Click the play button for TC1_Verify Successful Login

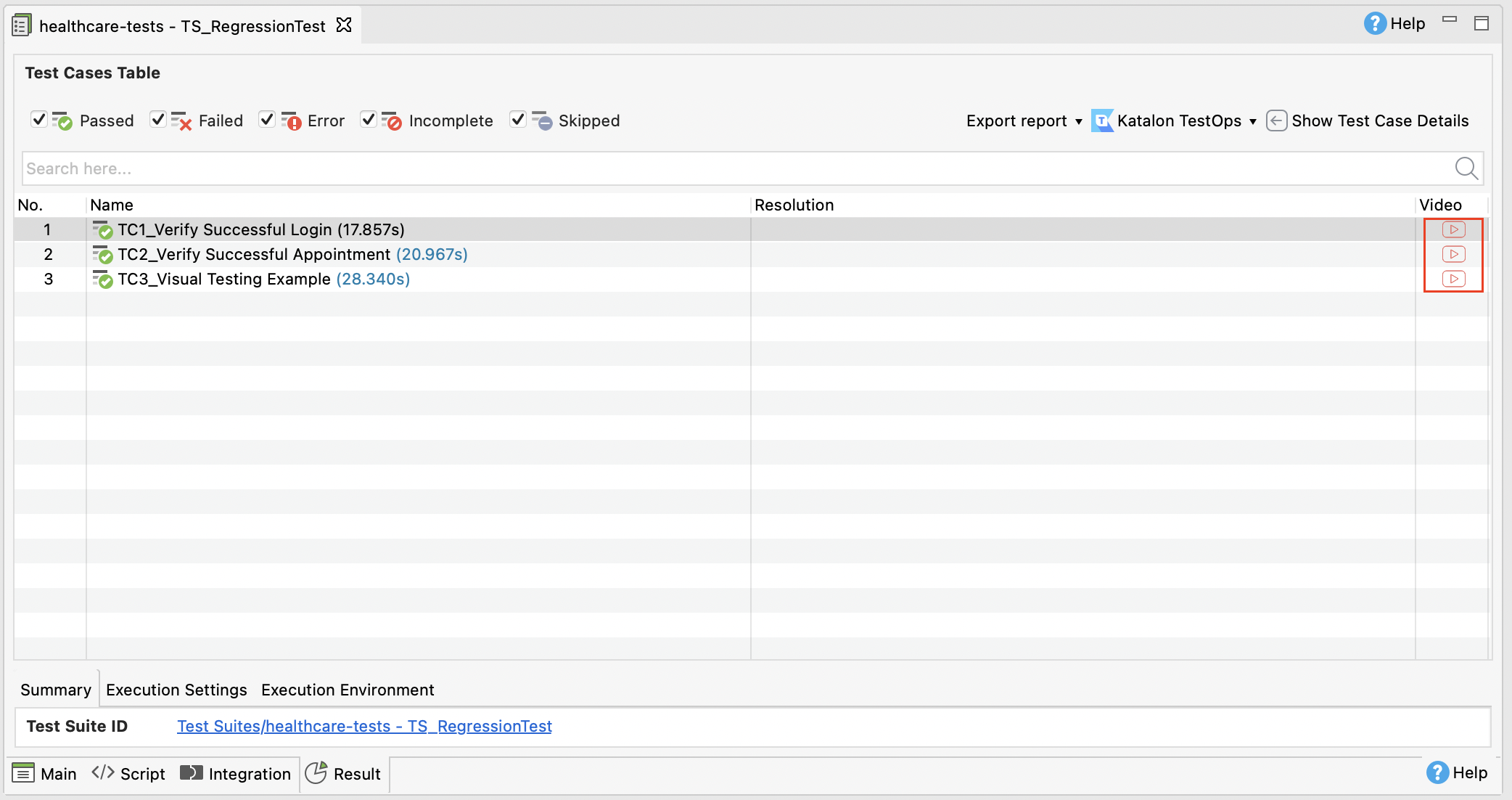(x=1452, y=229)
